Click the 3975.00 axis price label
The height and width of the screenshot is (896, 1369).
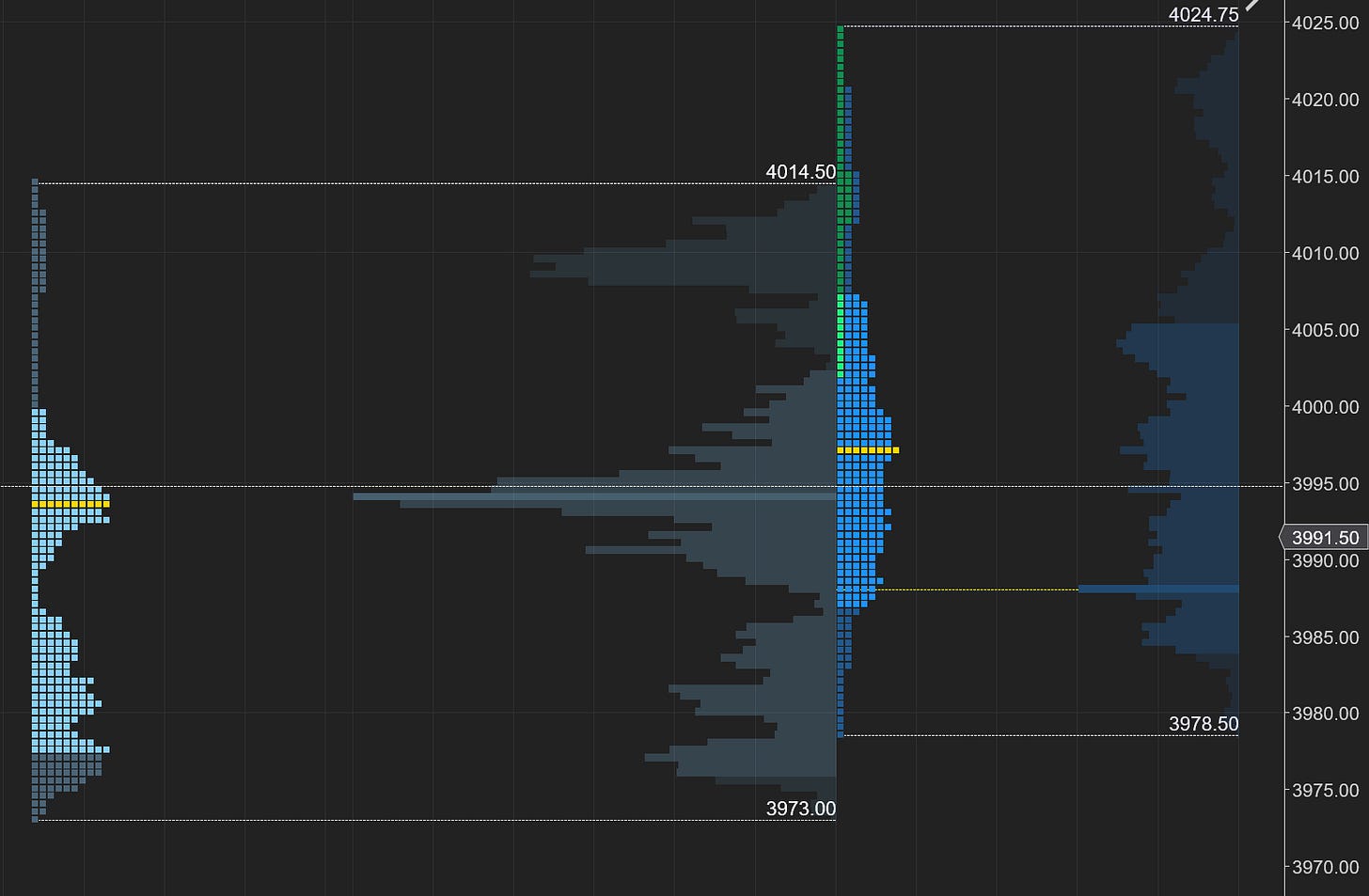pos(1326,791)
